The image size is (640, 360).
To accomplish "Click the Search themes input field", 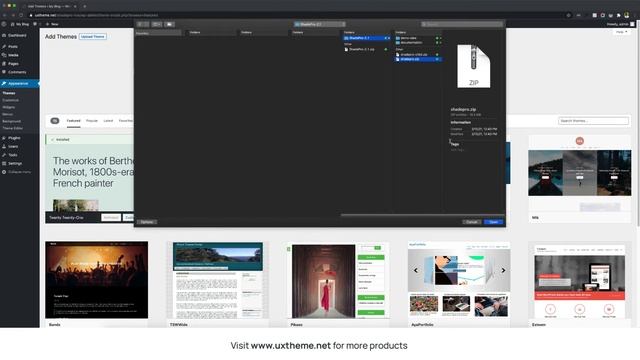I will pyautogui.click(x=593, y=121).
